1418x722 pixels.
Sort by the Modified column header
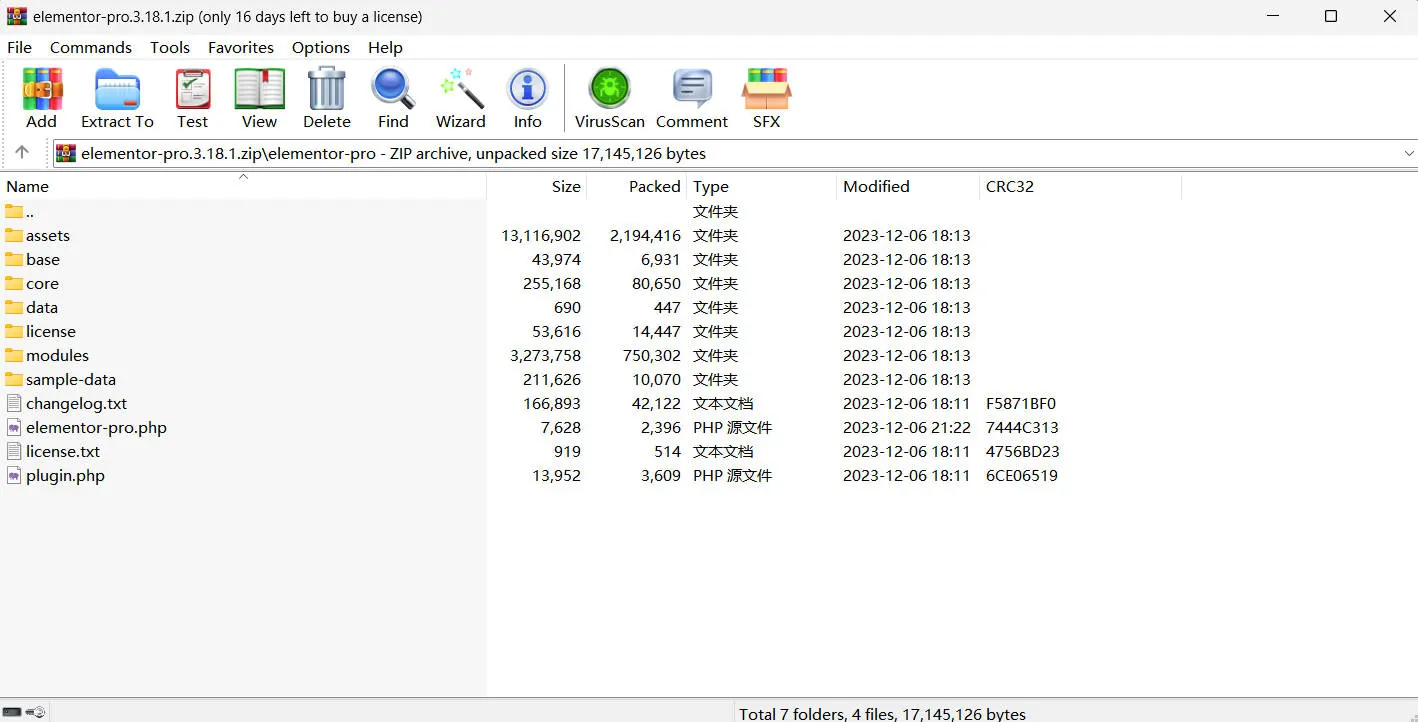908,186
